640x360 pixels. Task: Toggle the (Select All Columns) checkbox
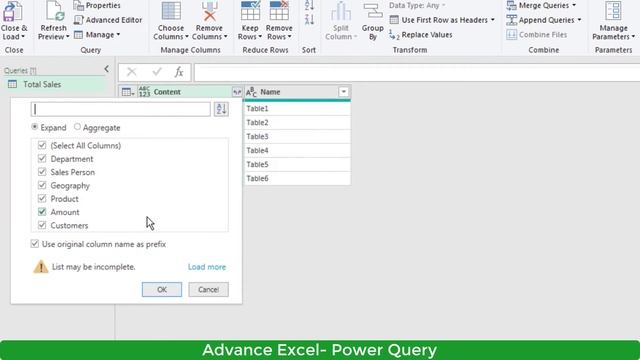[42, 145]
